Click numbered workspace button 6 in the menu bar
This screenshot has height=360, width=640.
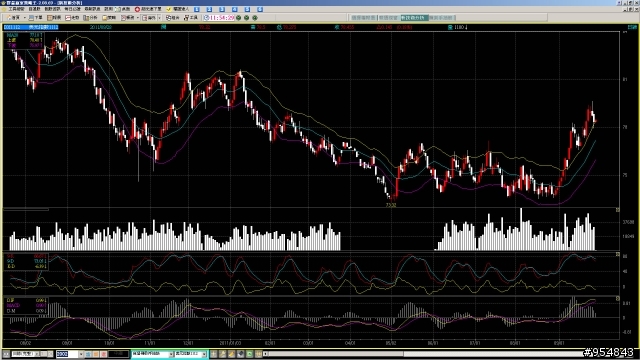pyautogui.click(x=260, y=9)
